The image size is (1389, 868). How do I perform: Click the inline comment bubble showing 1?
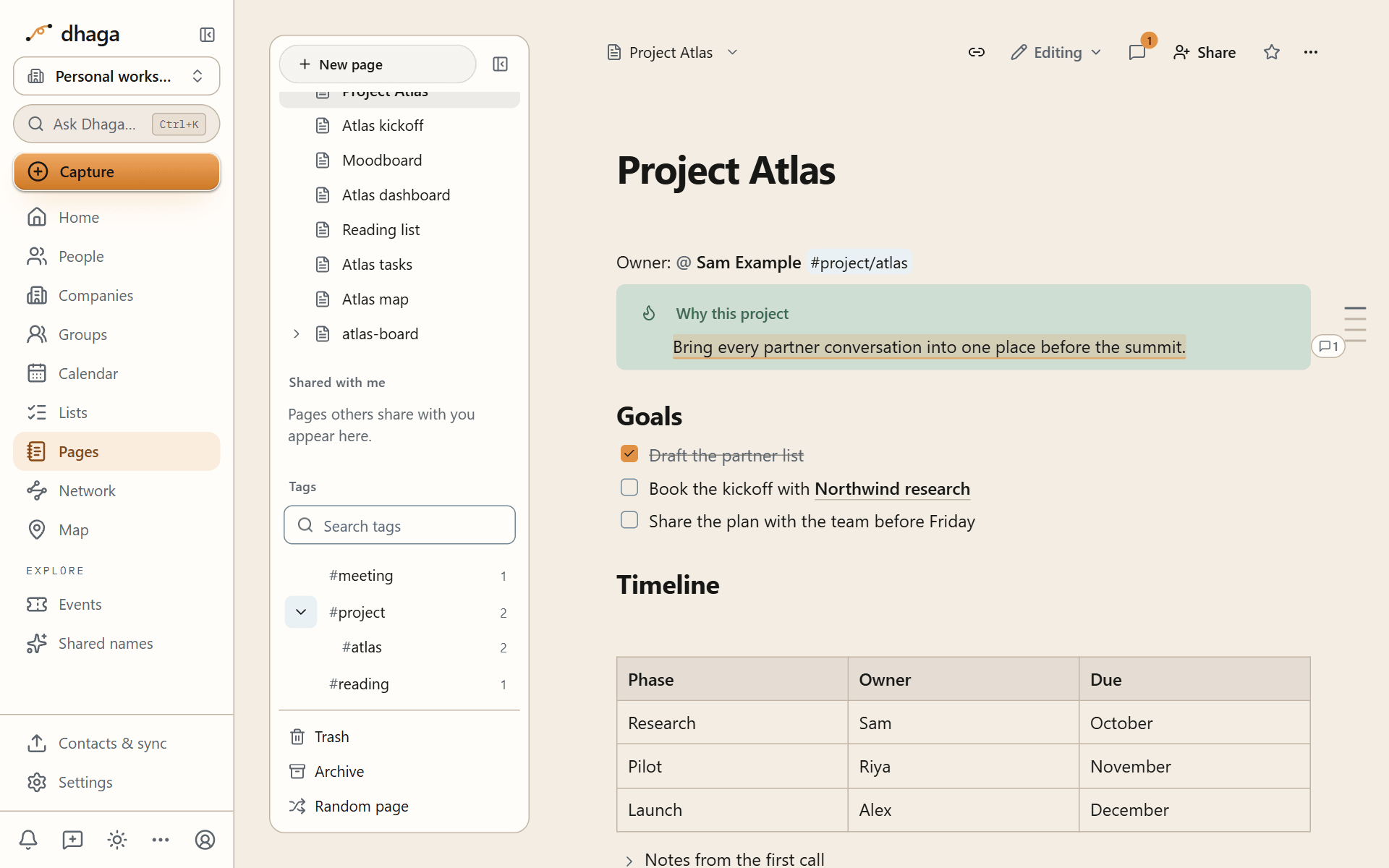[x=1328, y=346]
